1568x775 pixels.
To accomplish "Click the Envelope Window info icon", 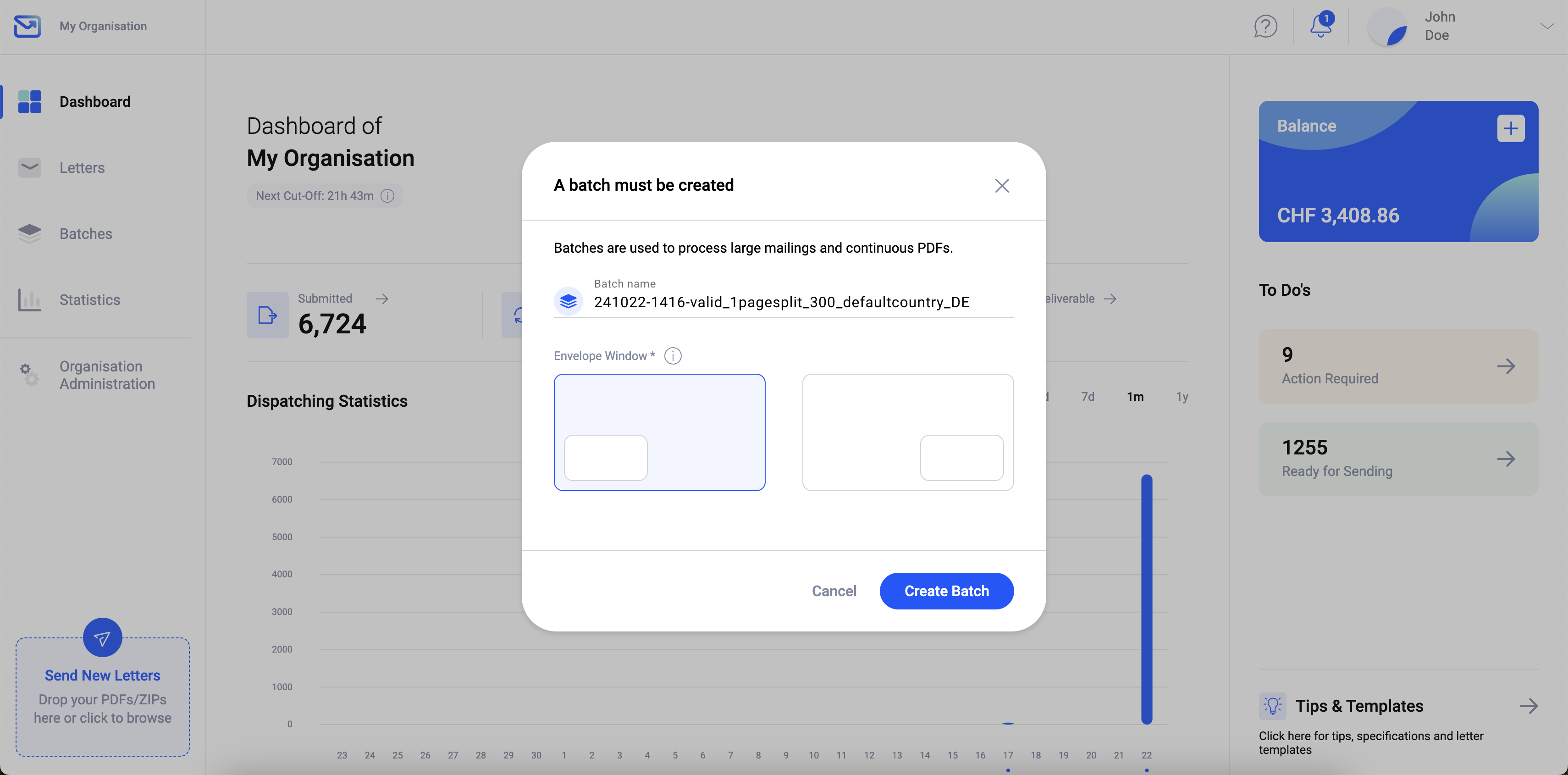I will click(673, 355).
